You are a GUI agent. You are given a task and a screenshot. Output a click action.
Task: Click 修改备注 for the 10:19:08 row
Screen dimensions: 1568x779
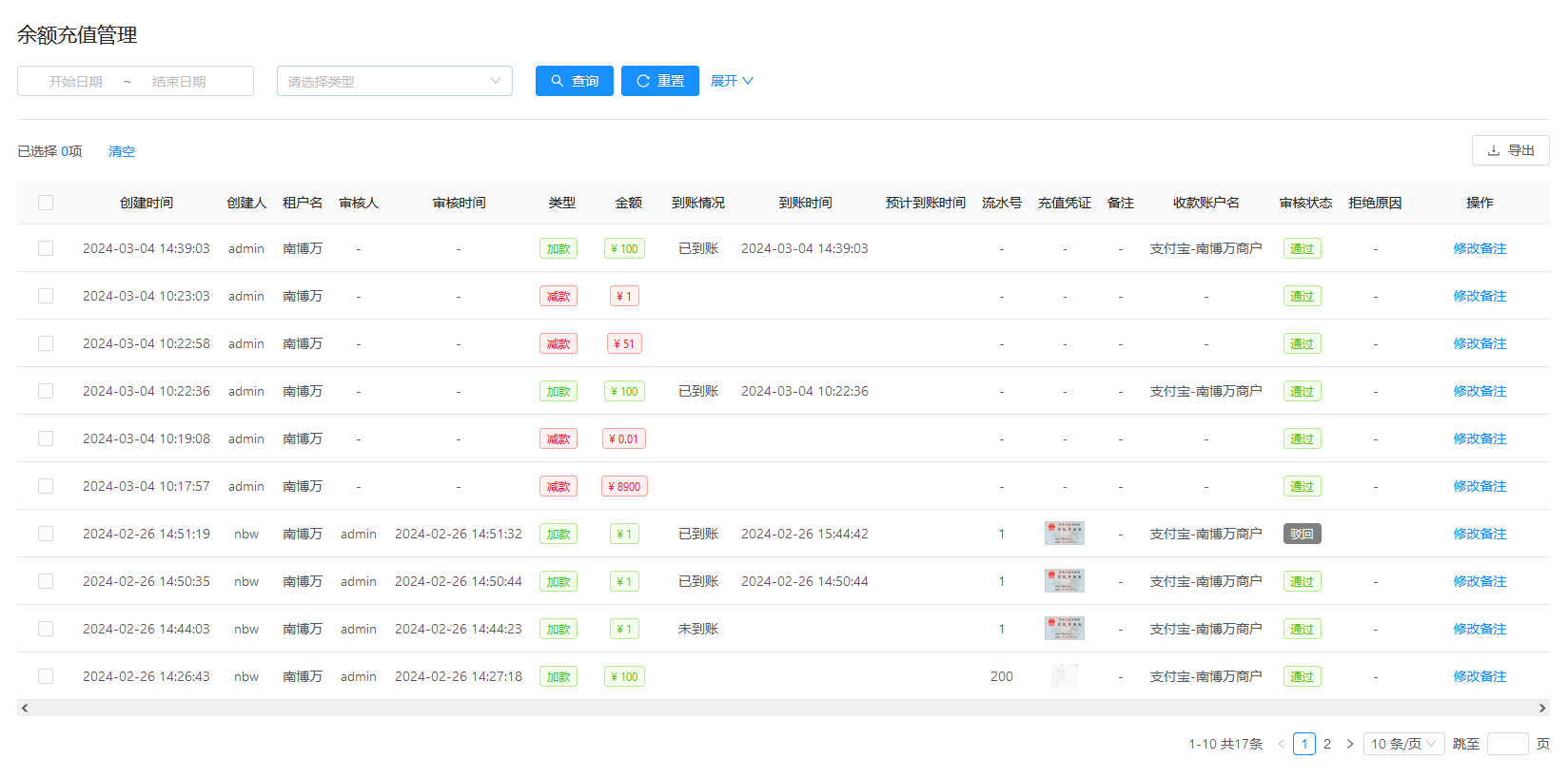point(1480,438)
